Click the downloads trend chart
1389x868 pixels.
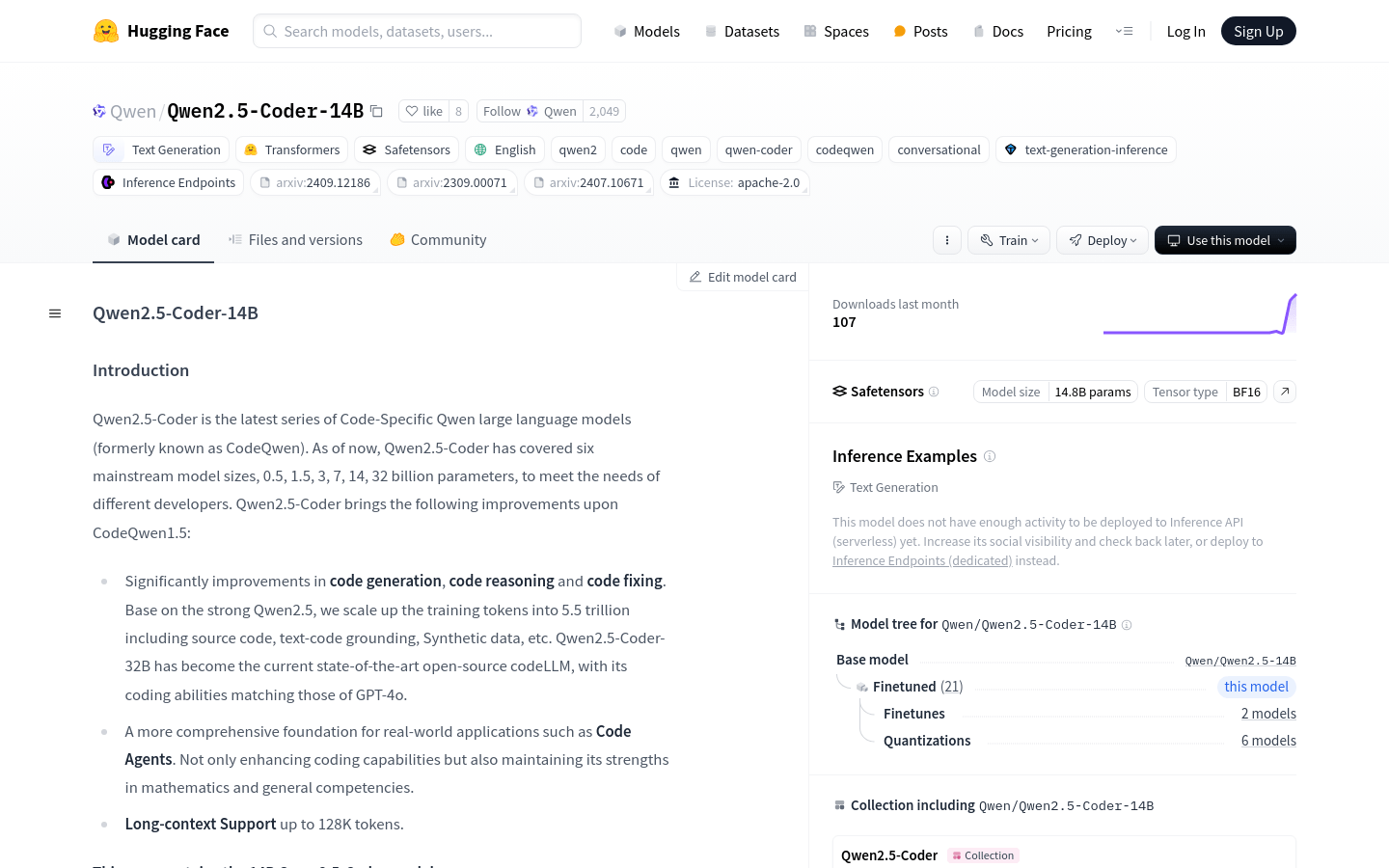pyautogui.click(x=1200, y=314)
